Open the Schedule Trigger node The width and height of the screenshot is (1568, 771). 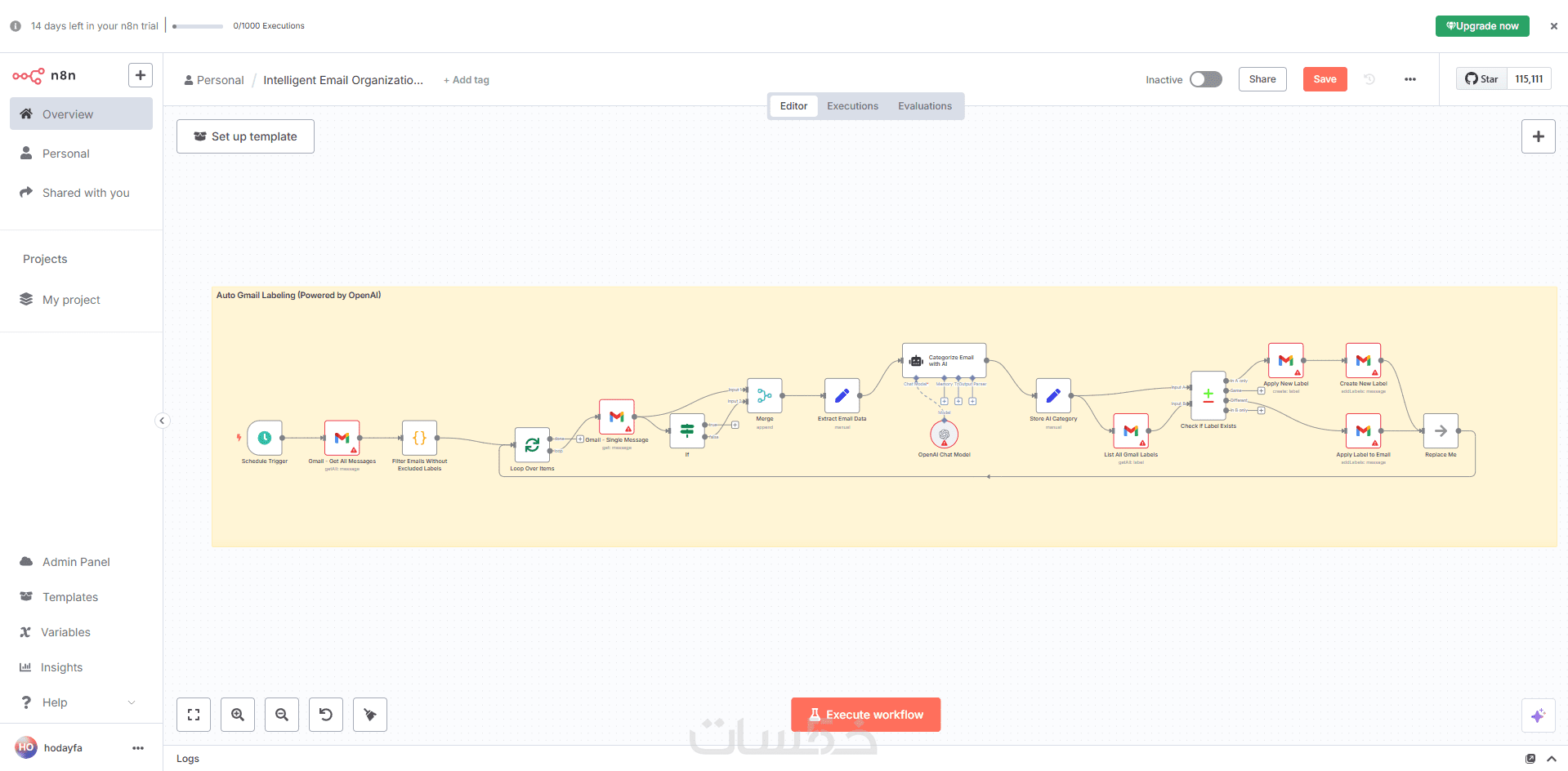coord(265,439)
